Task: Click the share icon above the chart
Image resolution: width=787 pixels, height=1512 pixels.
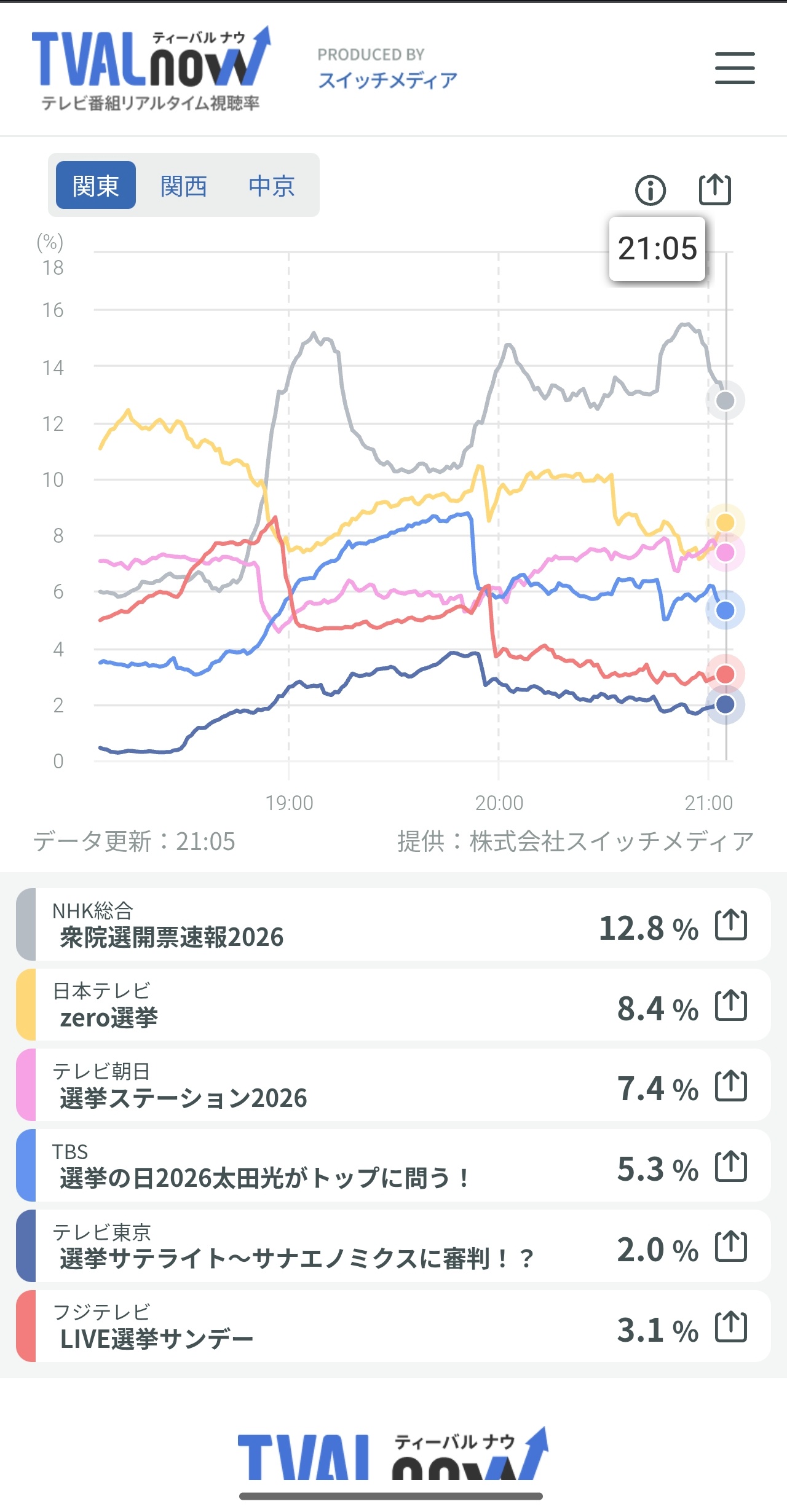Action: point(715,189)
